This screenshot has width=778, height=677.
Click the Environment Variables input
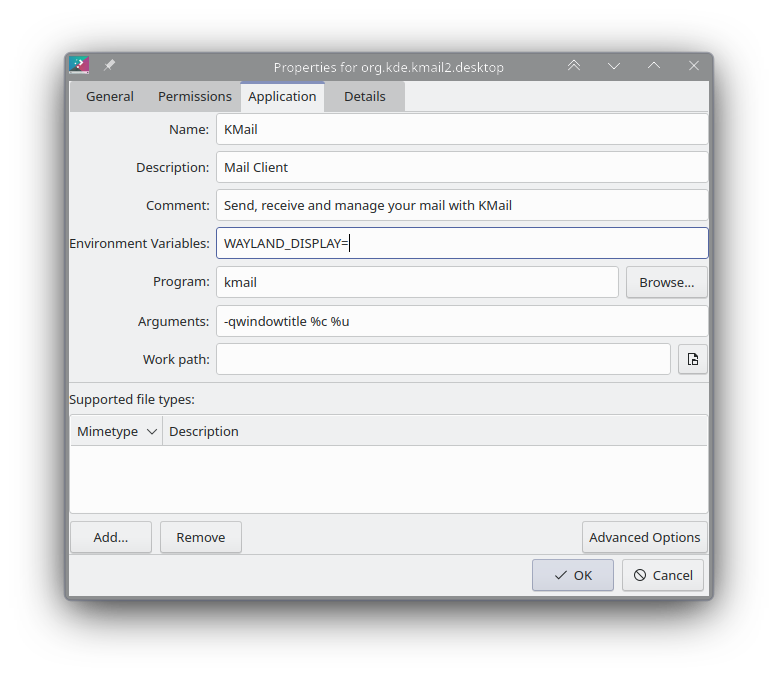[462, 243]
